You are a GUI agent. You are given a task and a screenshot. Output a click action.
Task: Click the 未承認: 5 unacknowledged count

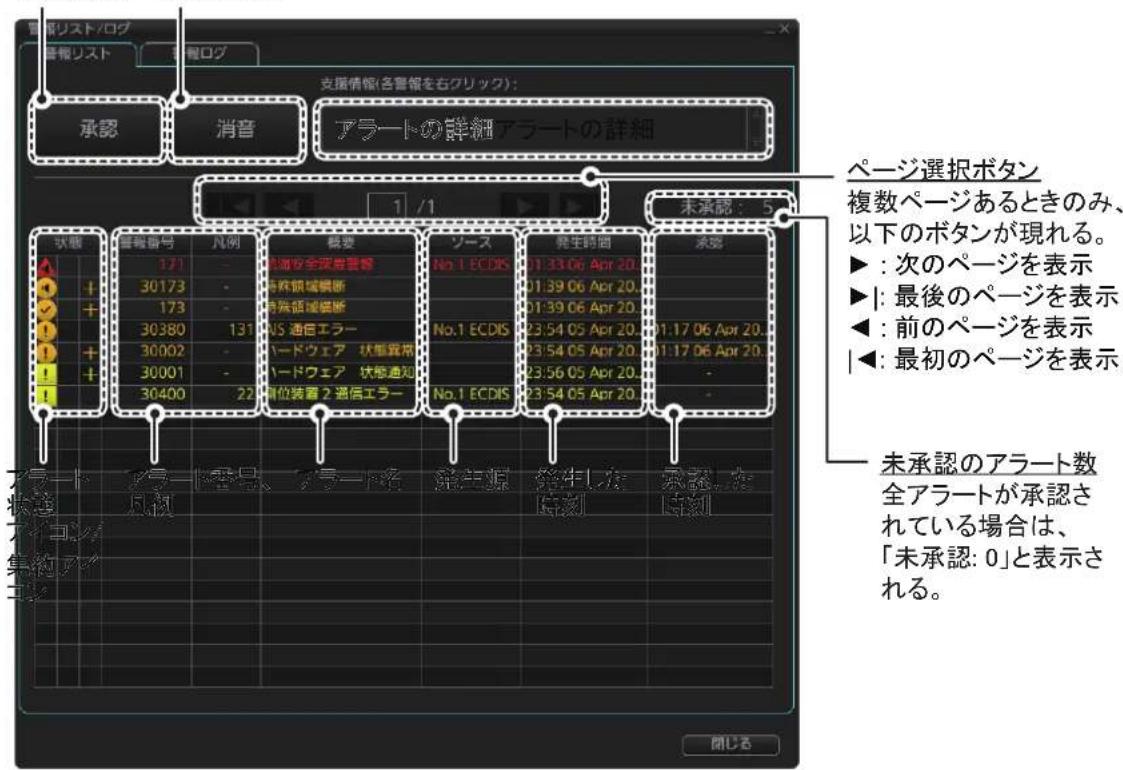tap(726, 207)
